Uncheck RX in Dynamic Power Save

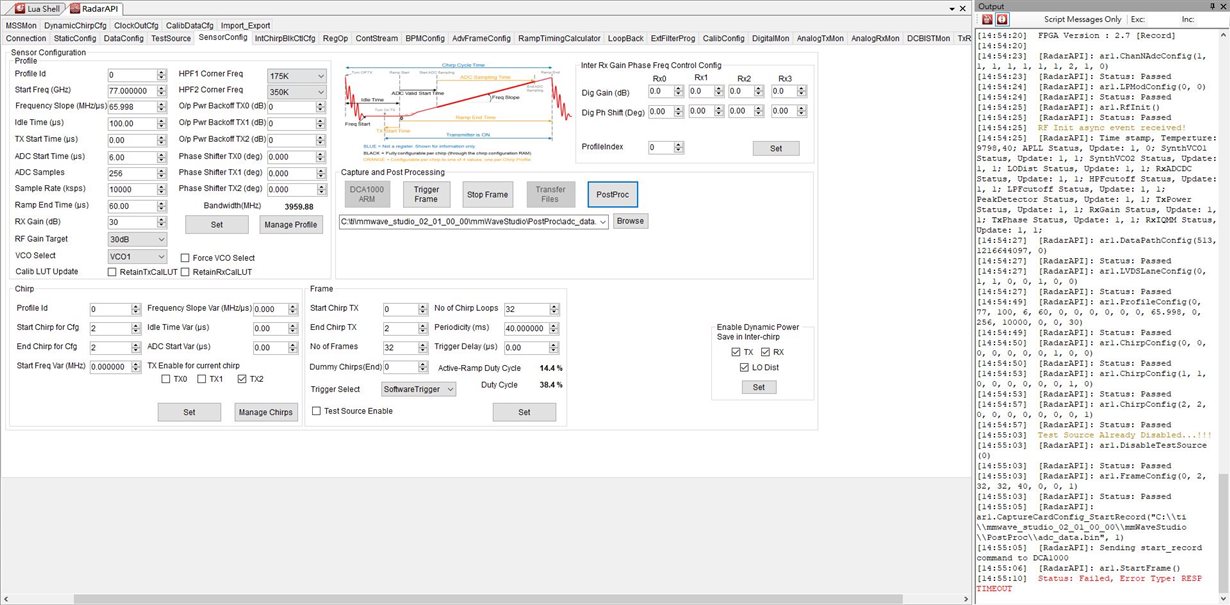[767, 352]
